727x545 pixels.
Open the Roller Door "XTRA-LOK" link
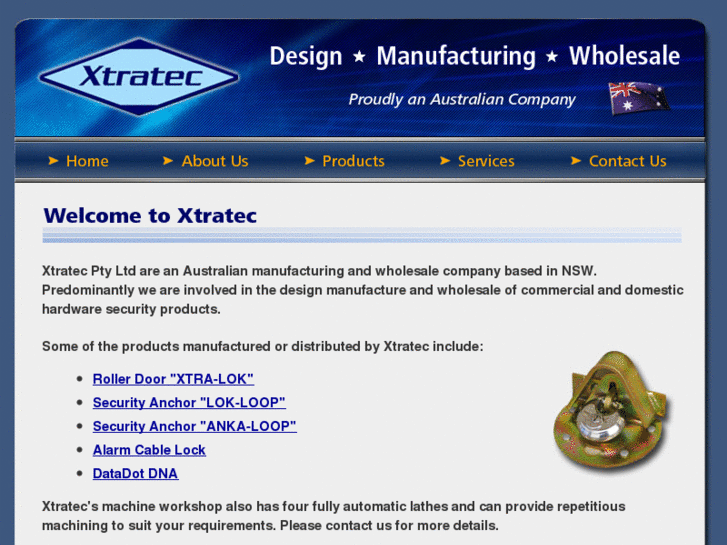click(x=173, y=379)
